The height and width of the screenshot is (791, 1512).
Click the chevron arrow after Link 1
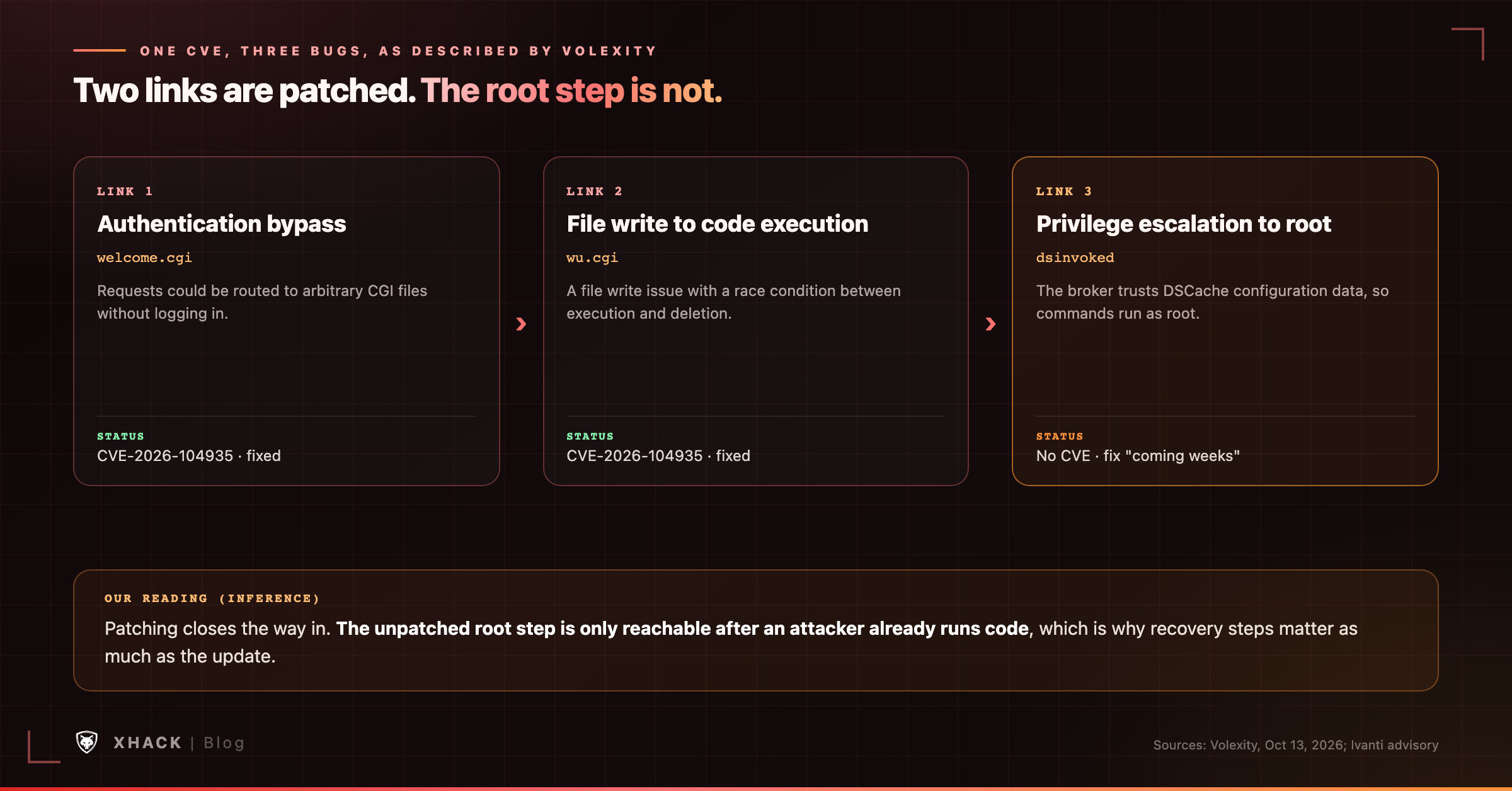click(x=521, y=324)
